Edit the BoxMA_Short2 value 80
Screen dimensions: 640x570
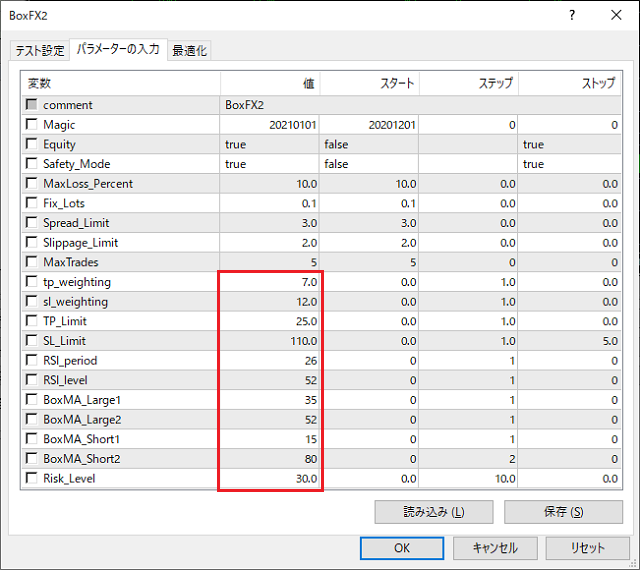(269, 459)
